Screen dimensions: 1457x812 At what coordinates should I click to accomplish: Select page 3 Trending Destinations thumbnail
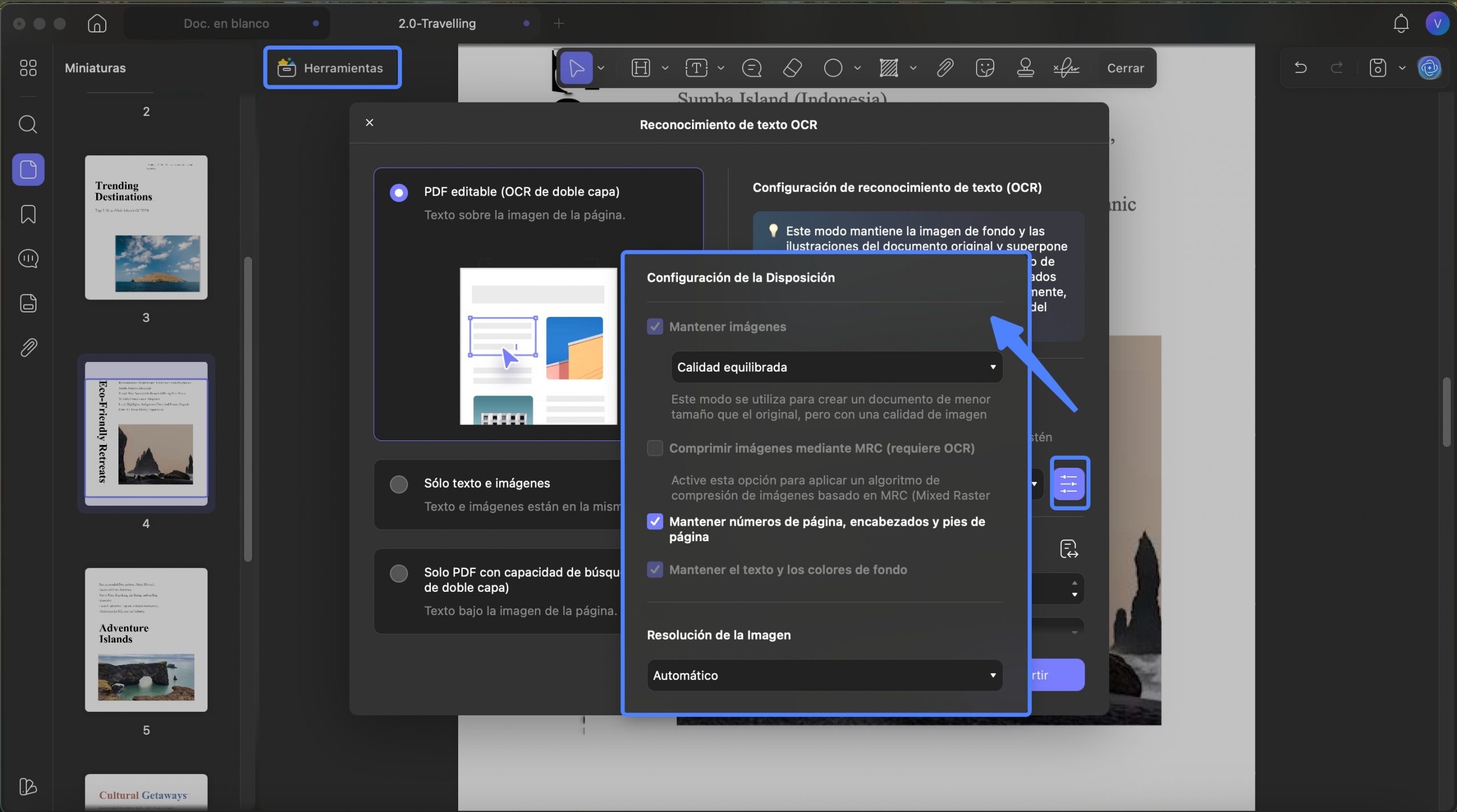tap(146, 227)
